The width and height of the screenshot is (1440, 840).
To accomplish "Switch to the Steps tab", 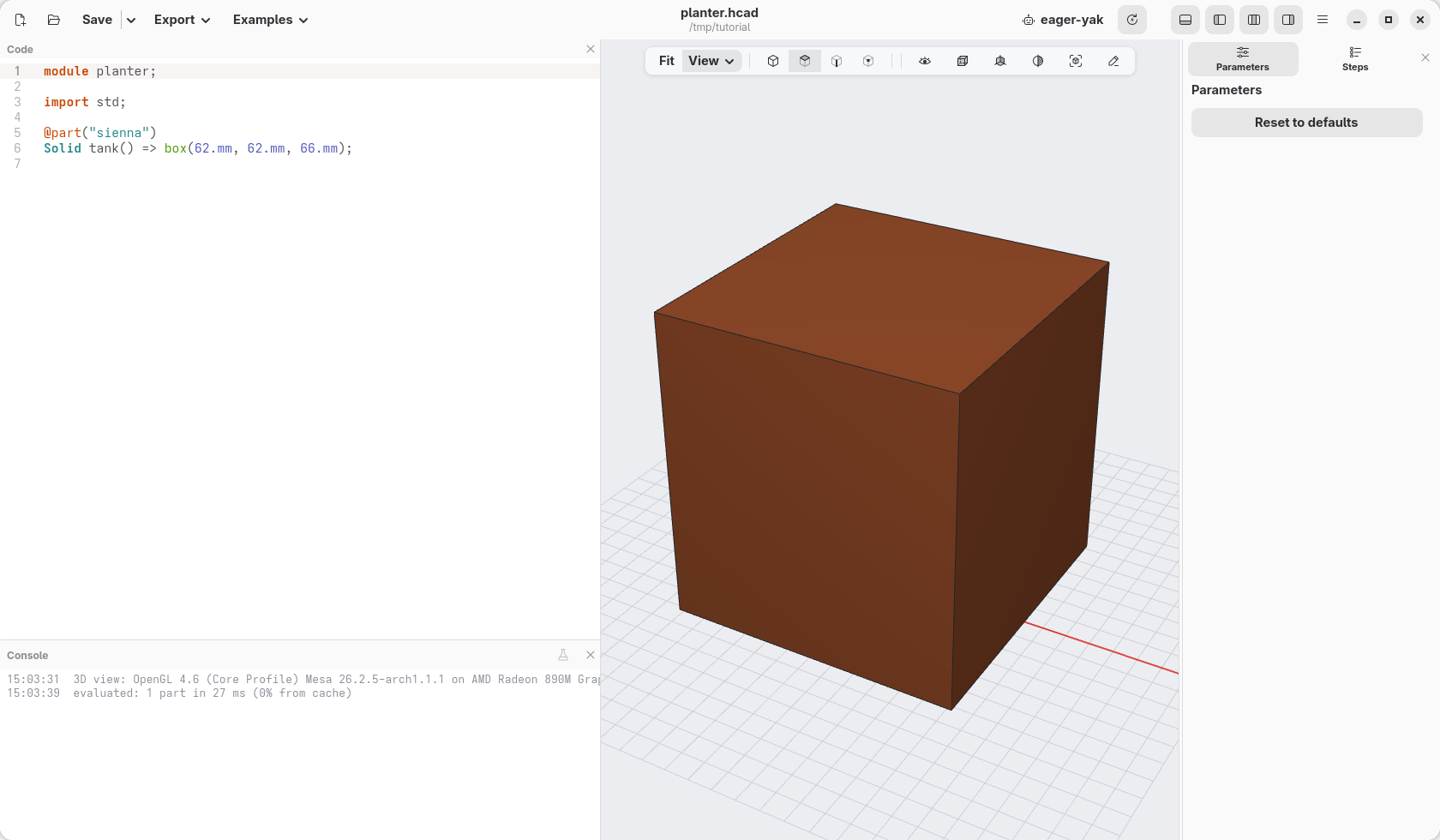I will pyautogui.click(x=1355, y=59).
